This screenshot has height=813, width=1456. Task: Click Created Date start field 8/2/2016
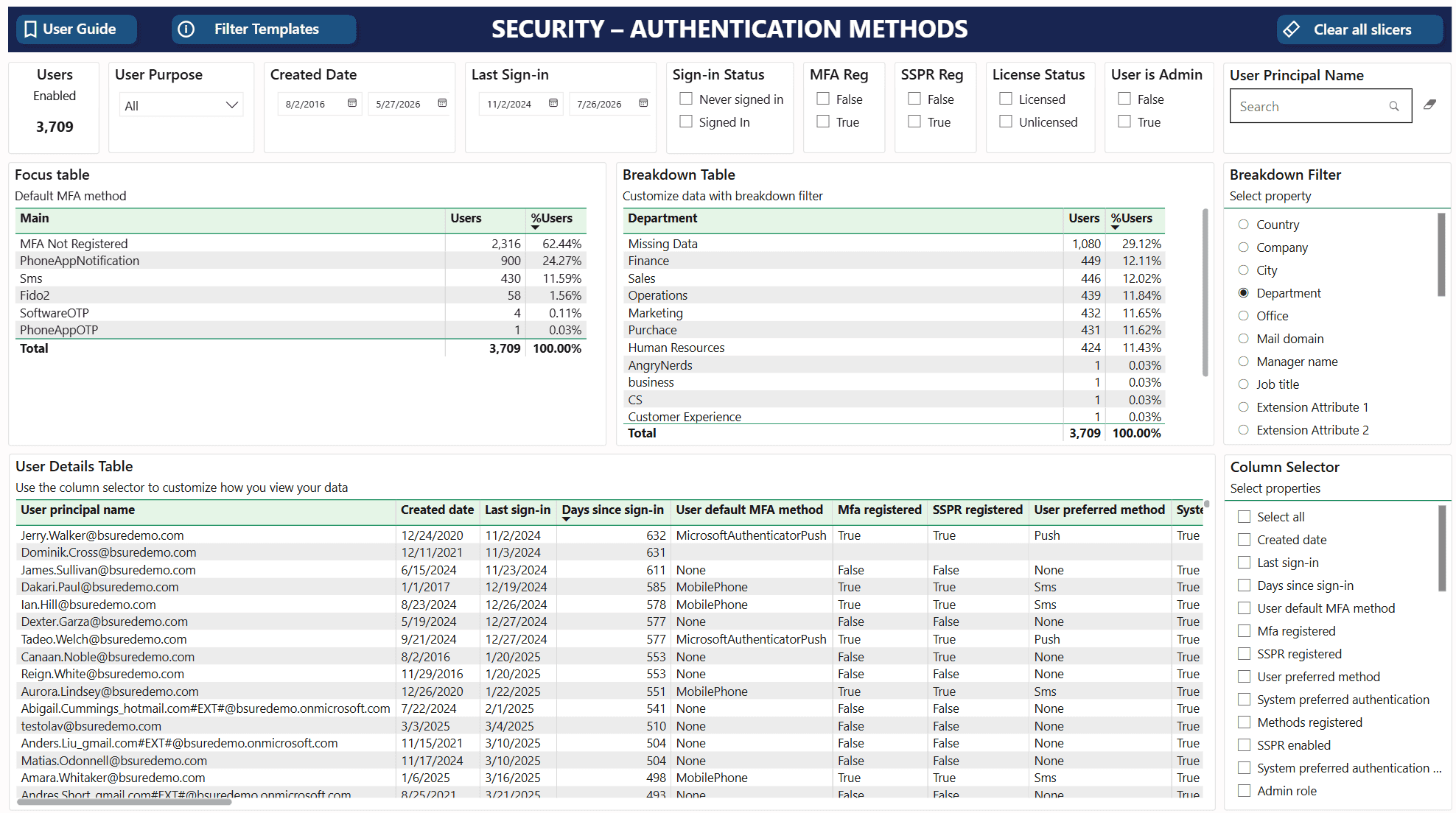319,104
